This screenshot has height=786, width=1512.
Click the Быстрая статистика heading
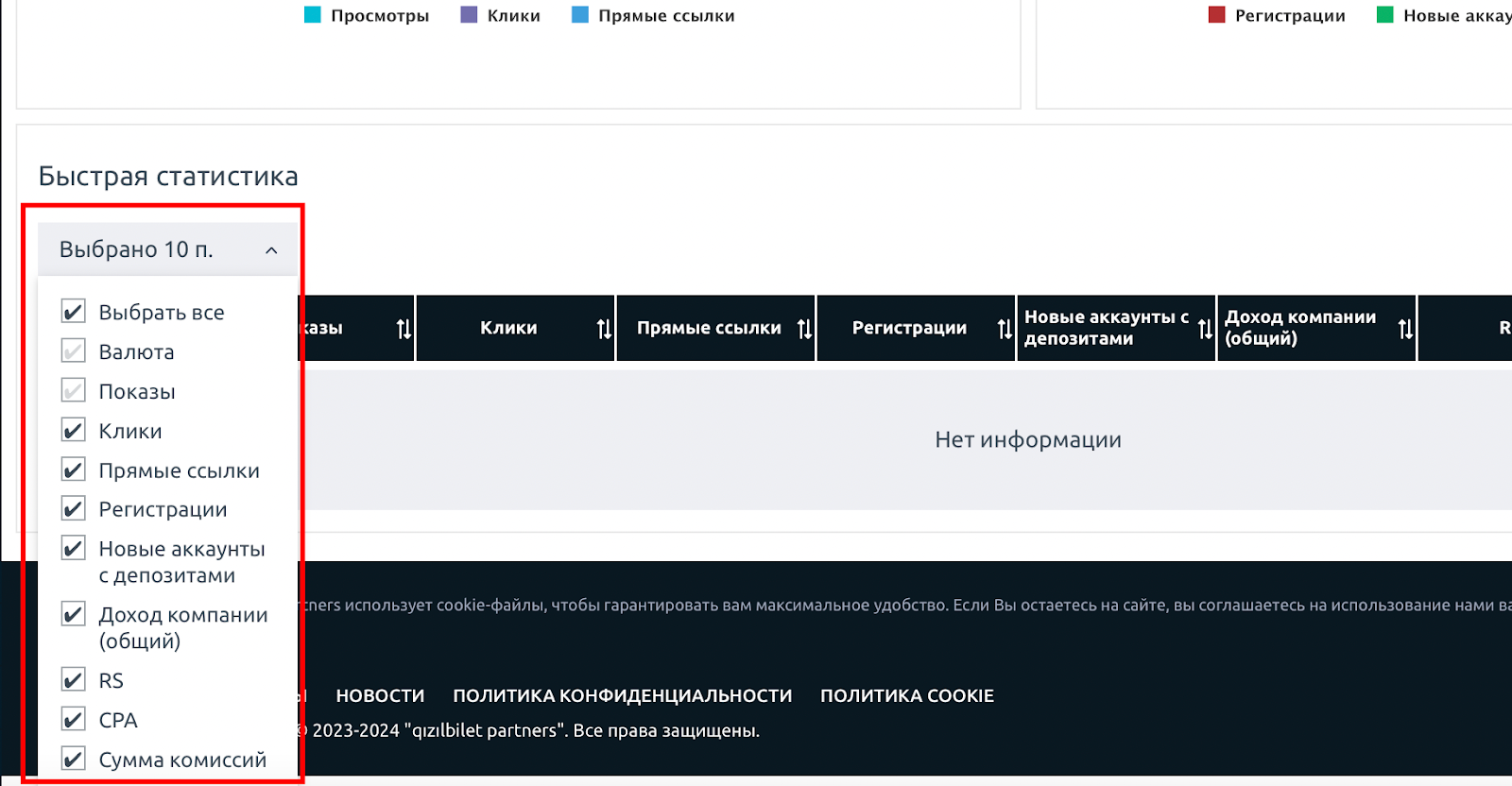tap(168, 176)
